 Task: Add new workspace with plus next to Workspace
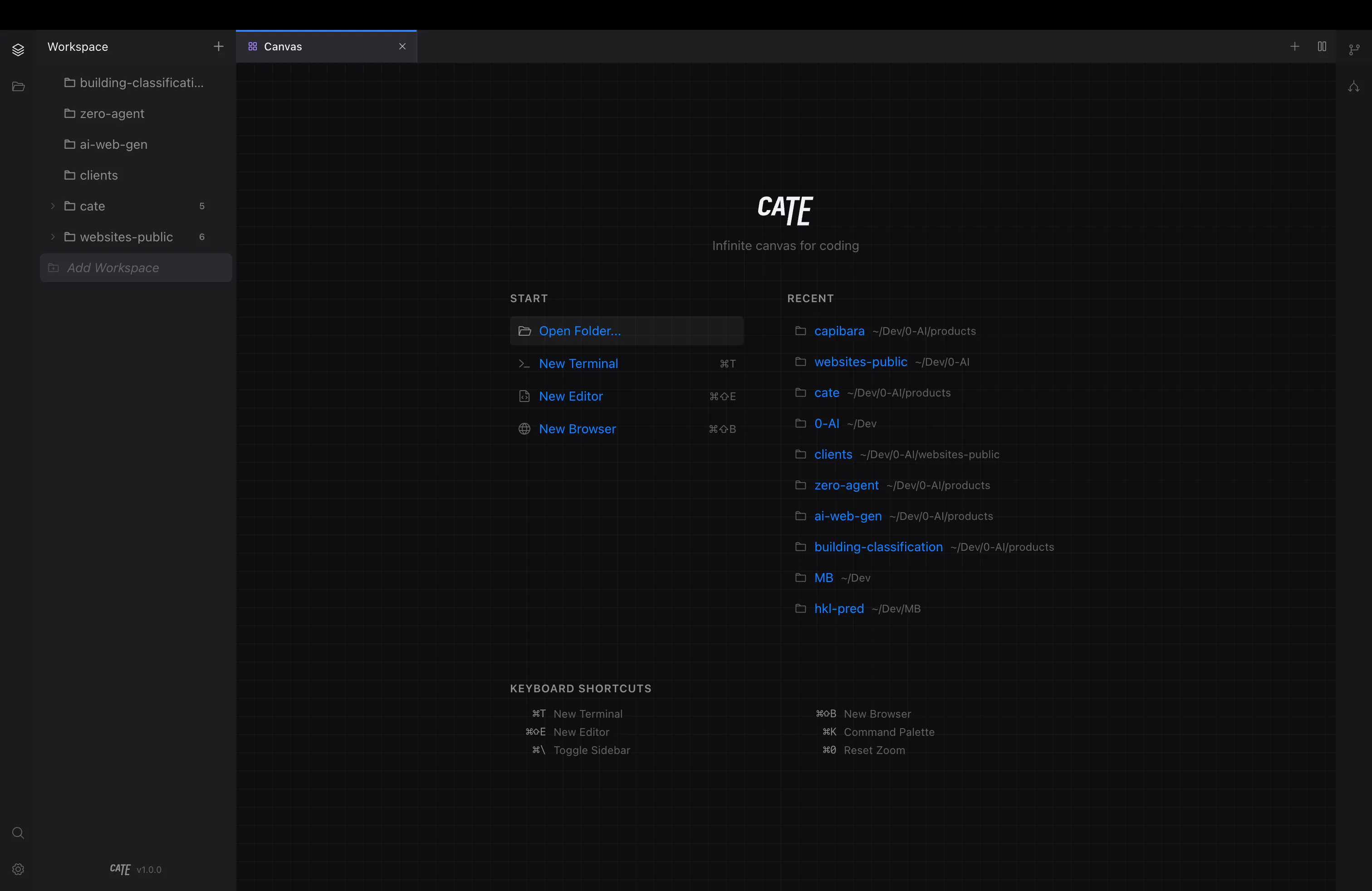(x=219, y=46)
